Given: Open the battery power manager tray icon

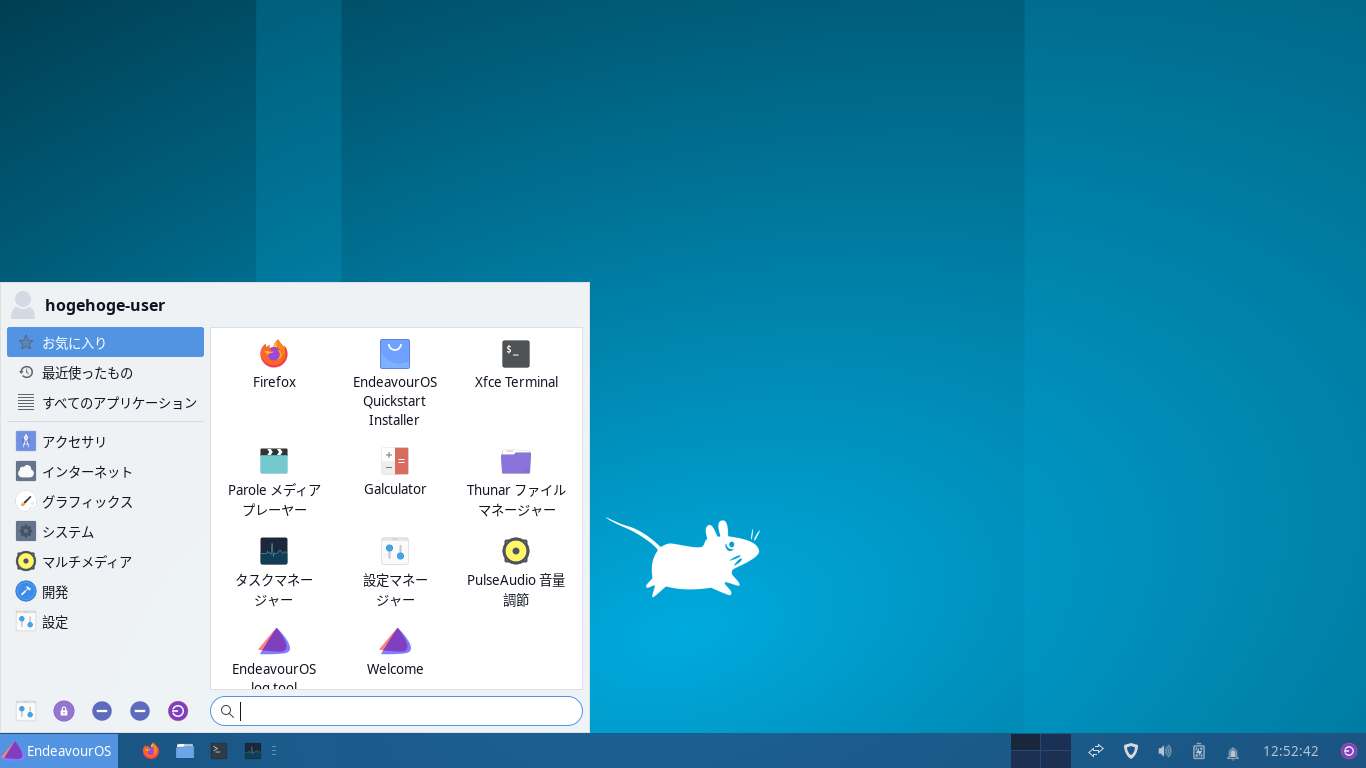Looking at the screenshot, I should pyautogui.click(x=1199, y=751).
